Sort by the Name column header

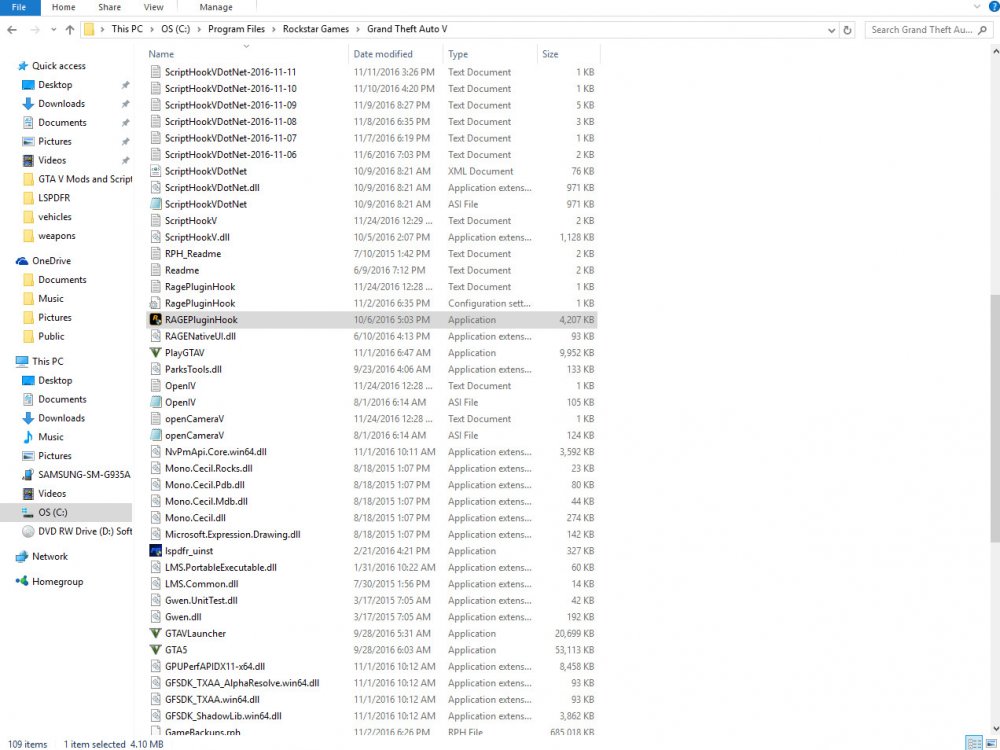click(x=247, y=54)
